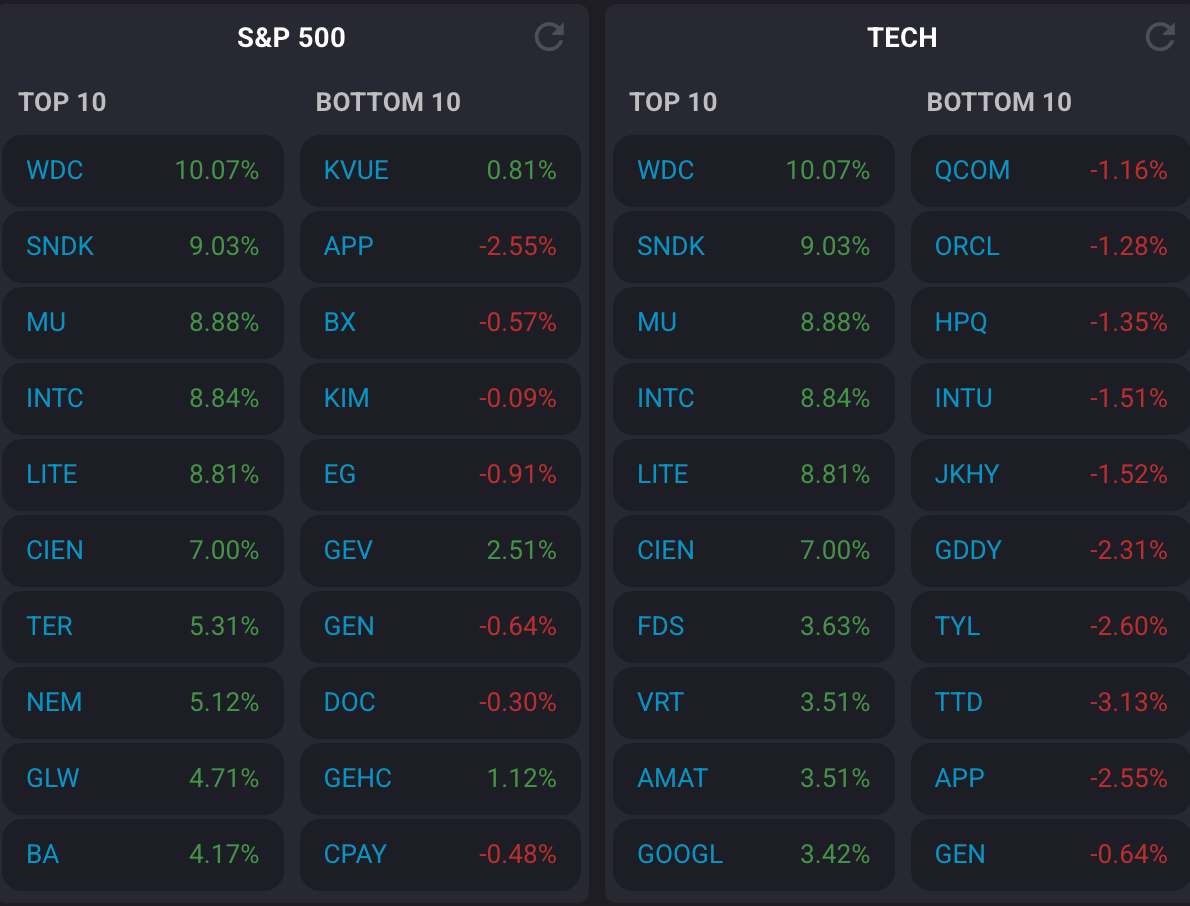Refresh the TECH panel
Image resolution: width=1190 pixels, height=906 pixels.
[x=1159, y=38]
